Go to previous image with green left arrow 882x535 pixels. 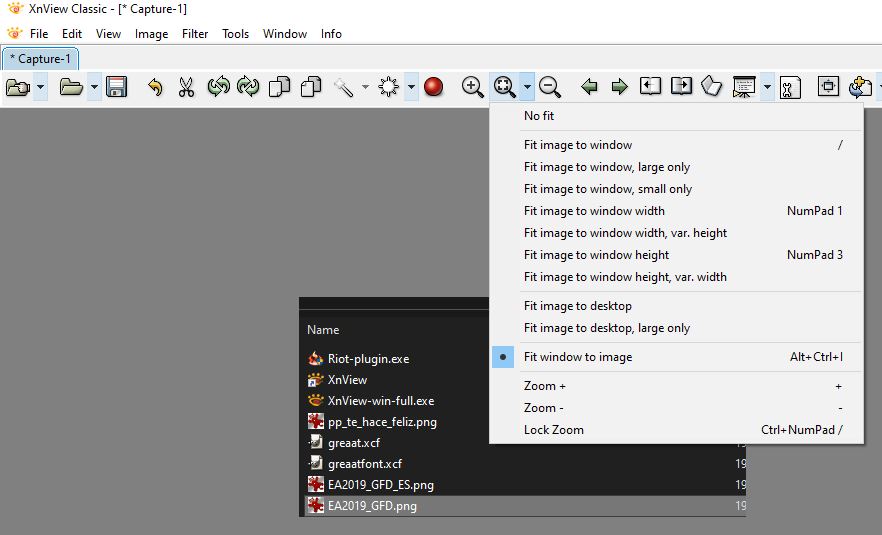(589, 87)
